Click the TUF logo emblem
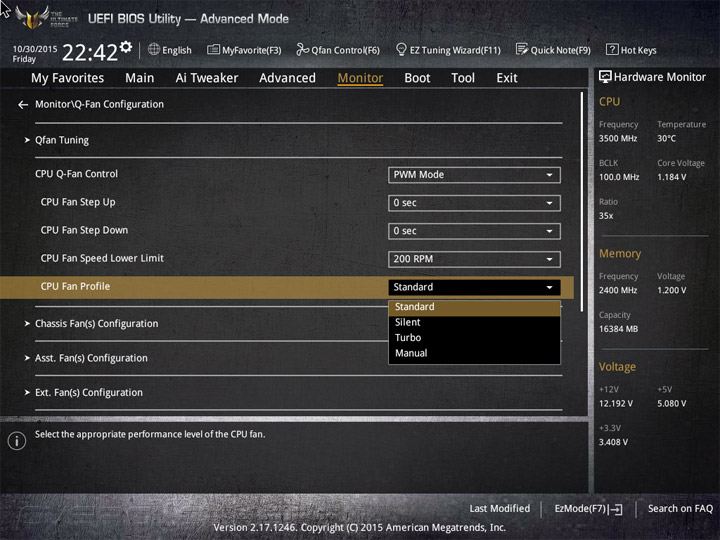720x540 pixels. pyautogui.click(x=32, y=17)
